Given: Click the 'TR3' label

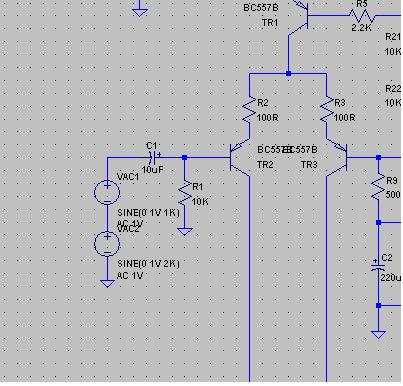Looking at the screenshot, I should point(309,165).
